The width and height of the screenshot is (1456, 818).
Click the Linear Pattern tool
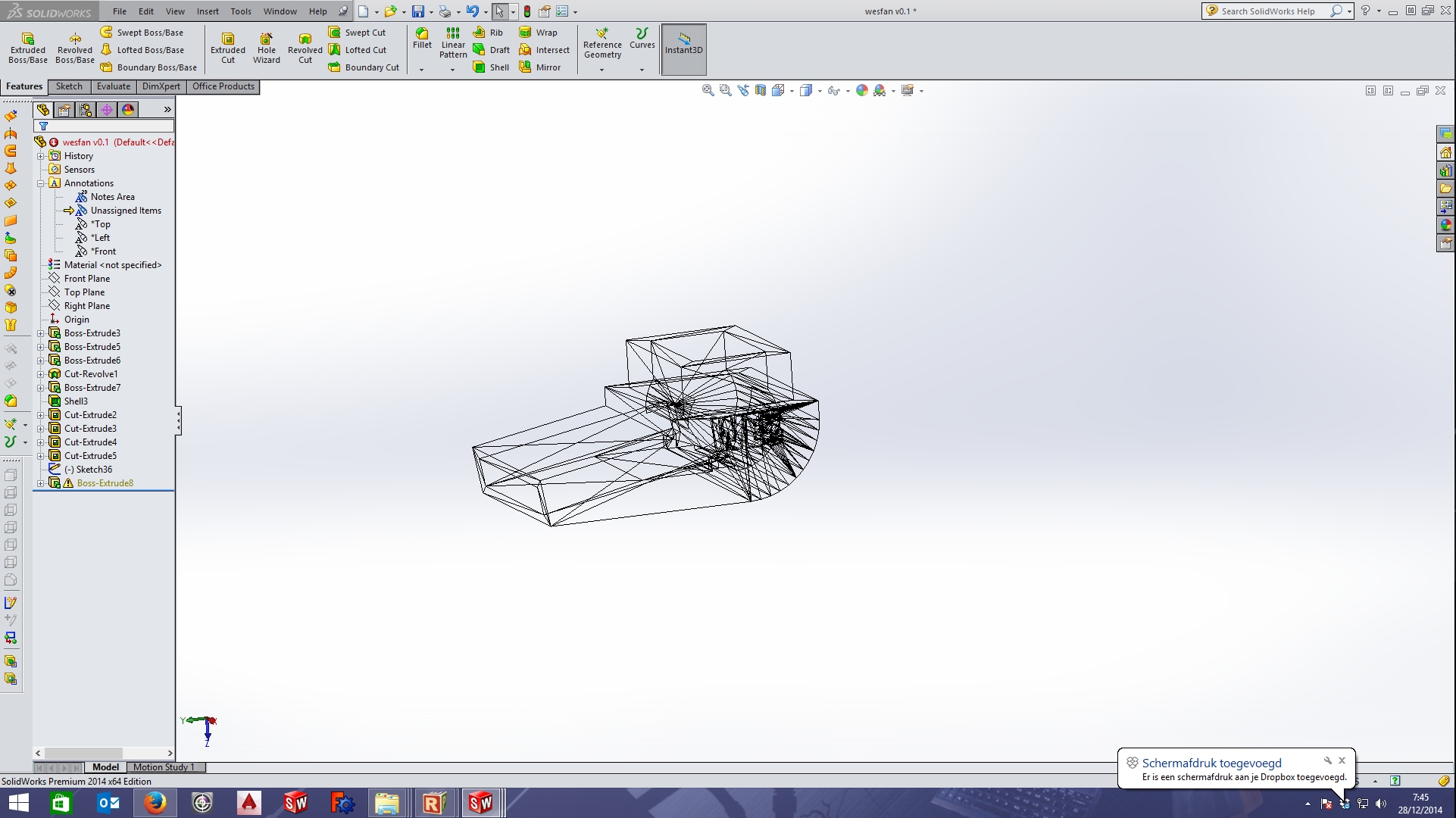pos(453,43)
